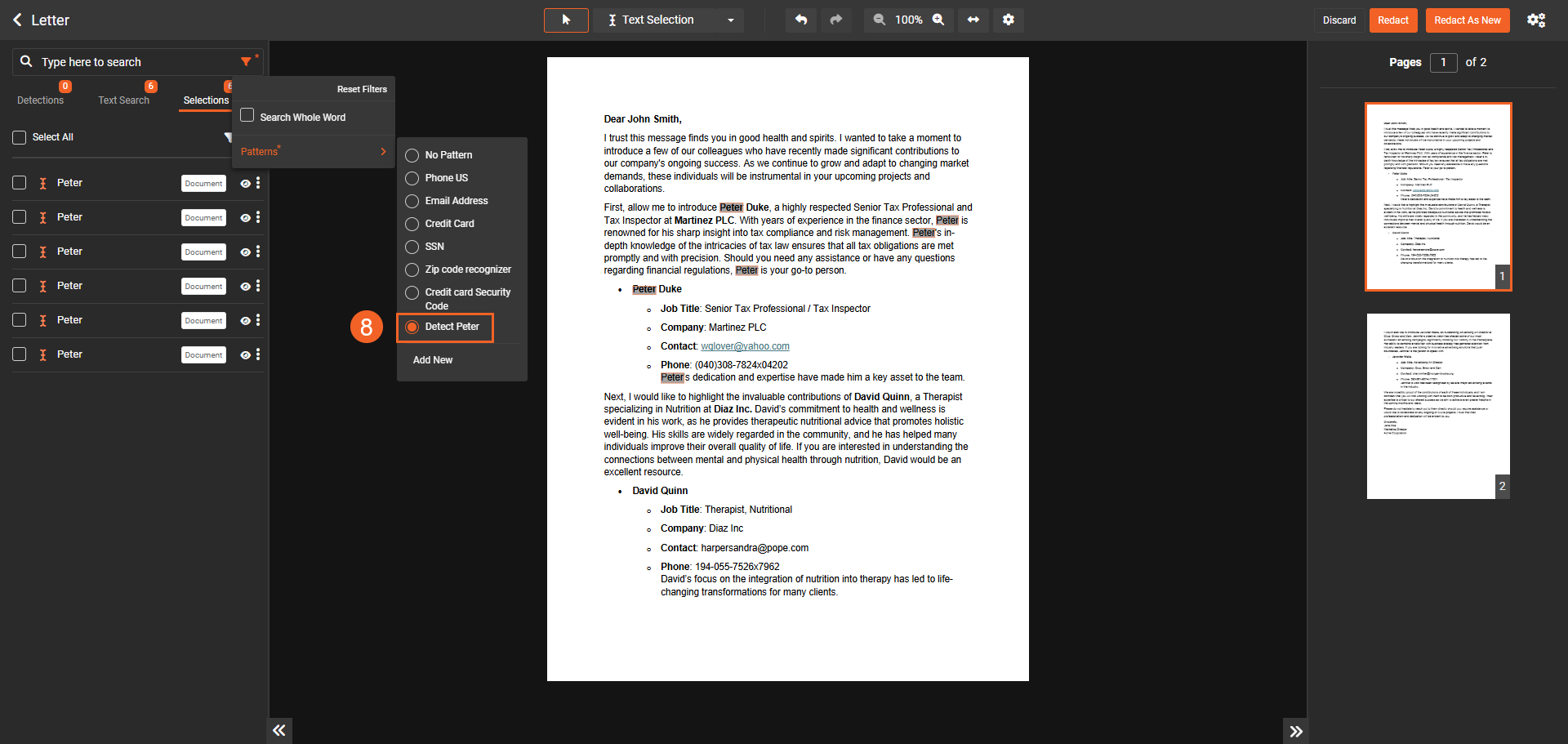Zoom out with the magnifier minus icon

(879, 20)
